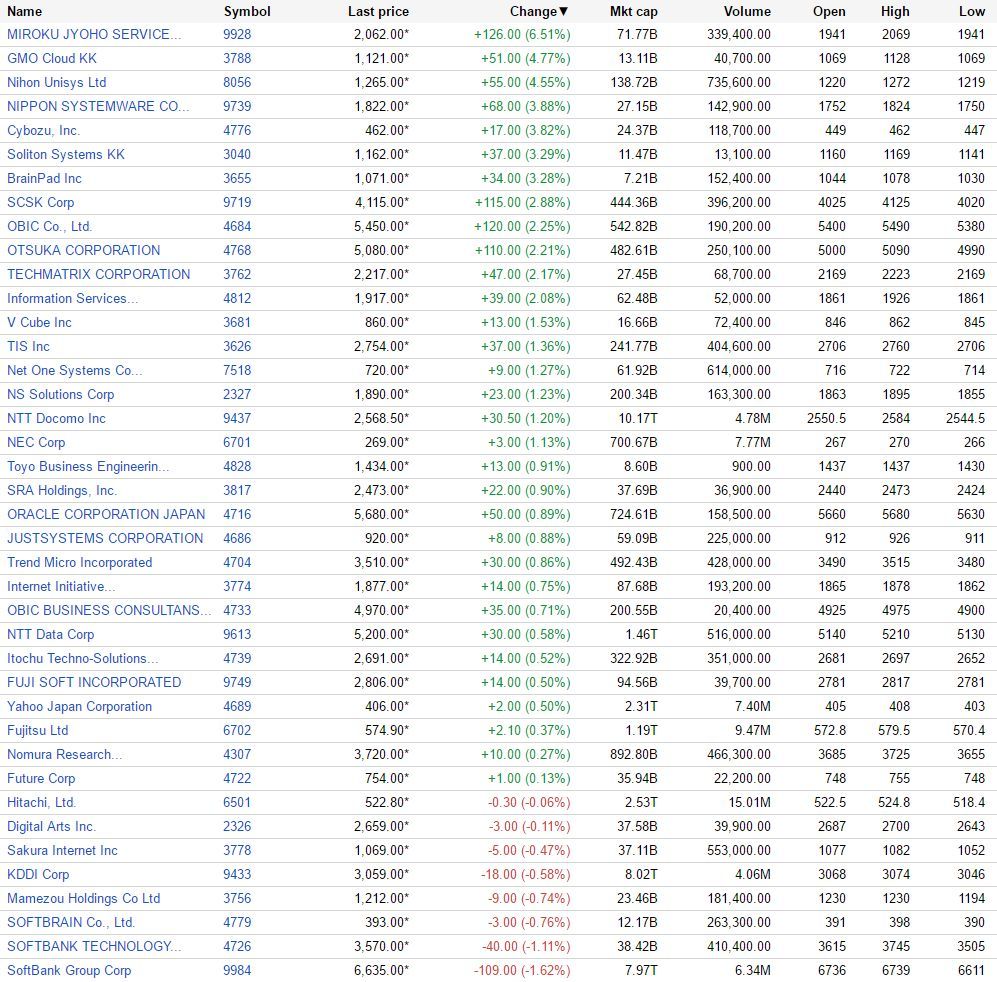The width and height of the screenshot is (997, 982).
Task: Open FUJI SOFT INCORPORATED link
Action: [94, 682]
